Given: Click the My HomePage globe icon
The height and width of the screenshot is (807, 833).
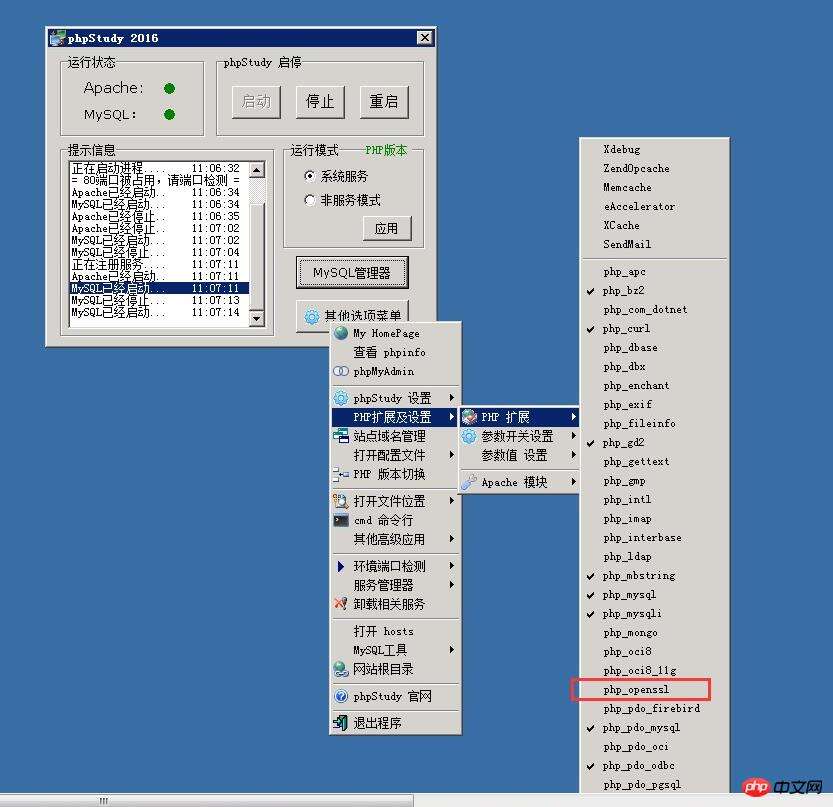Looking at the screenshot, I should [341, 333].
